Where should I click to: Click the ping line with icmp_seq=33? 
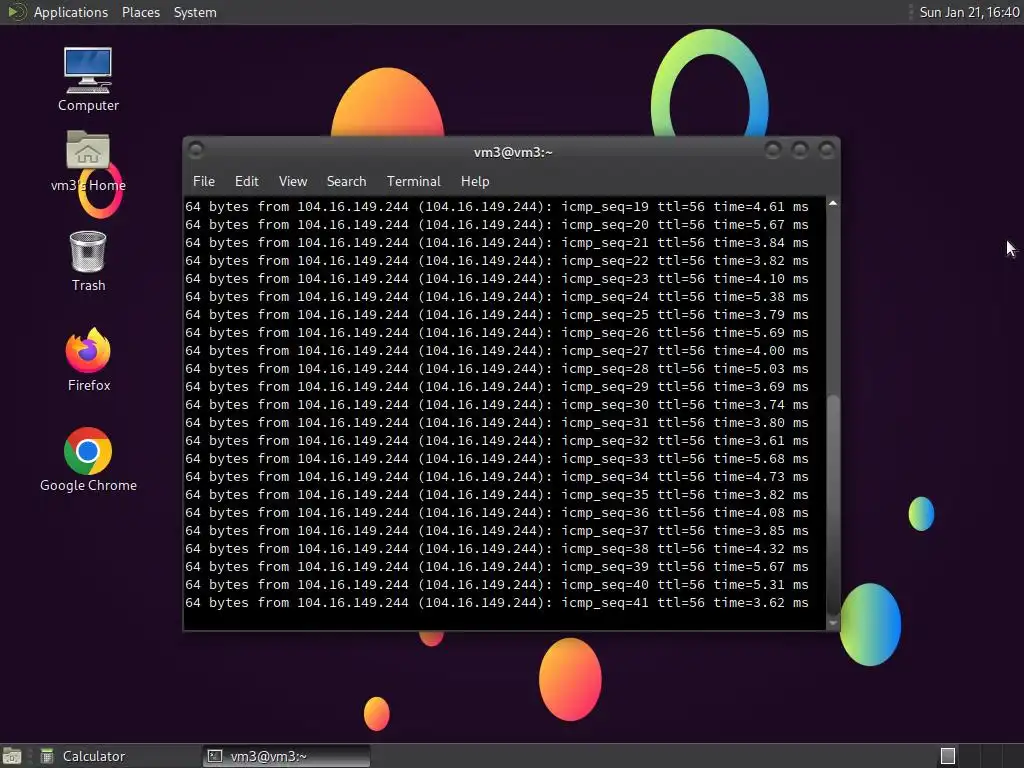point(496,458)
